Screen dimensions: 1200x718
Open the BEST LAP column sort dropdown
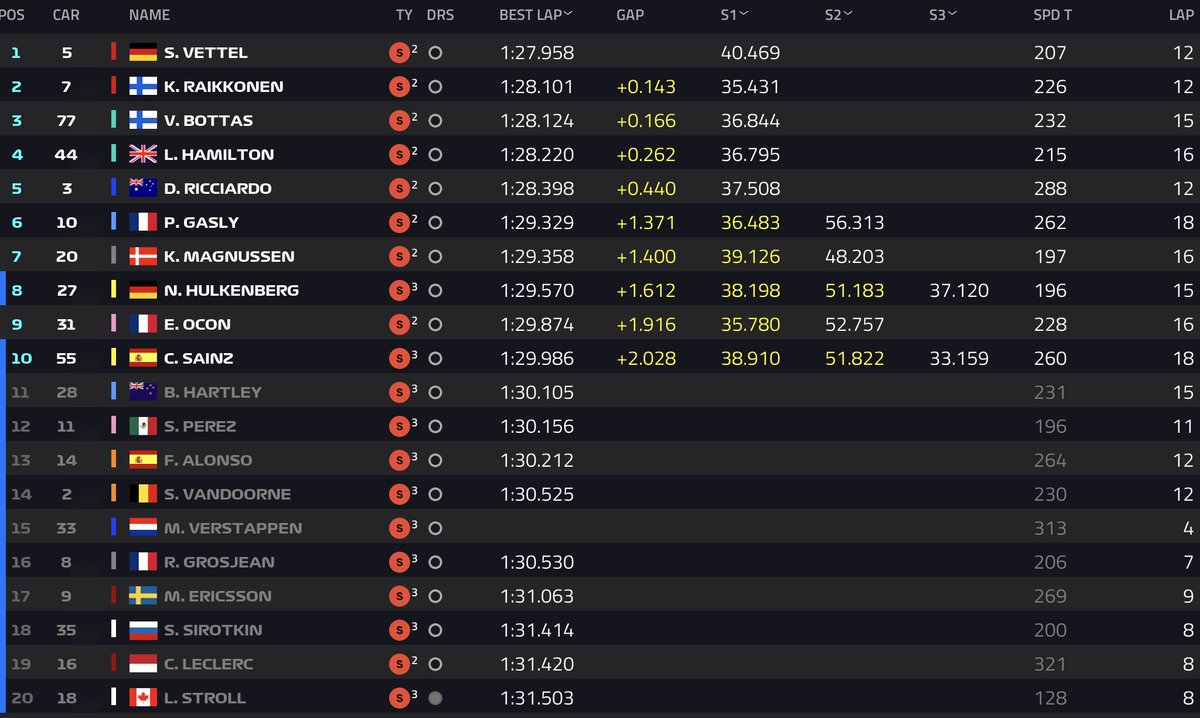(568, 14)
